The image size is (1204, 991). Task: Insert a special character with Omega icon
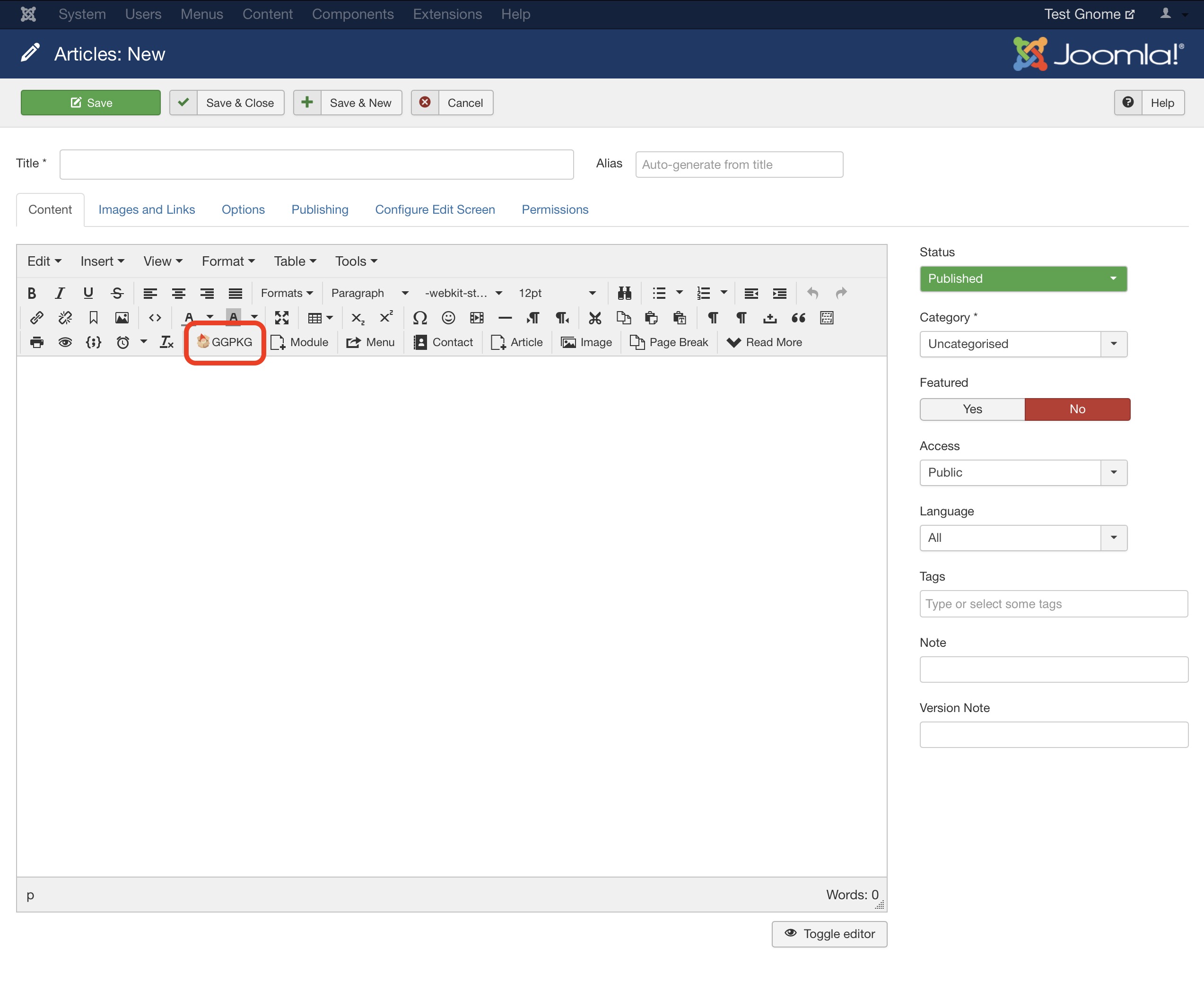point(419,318)
